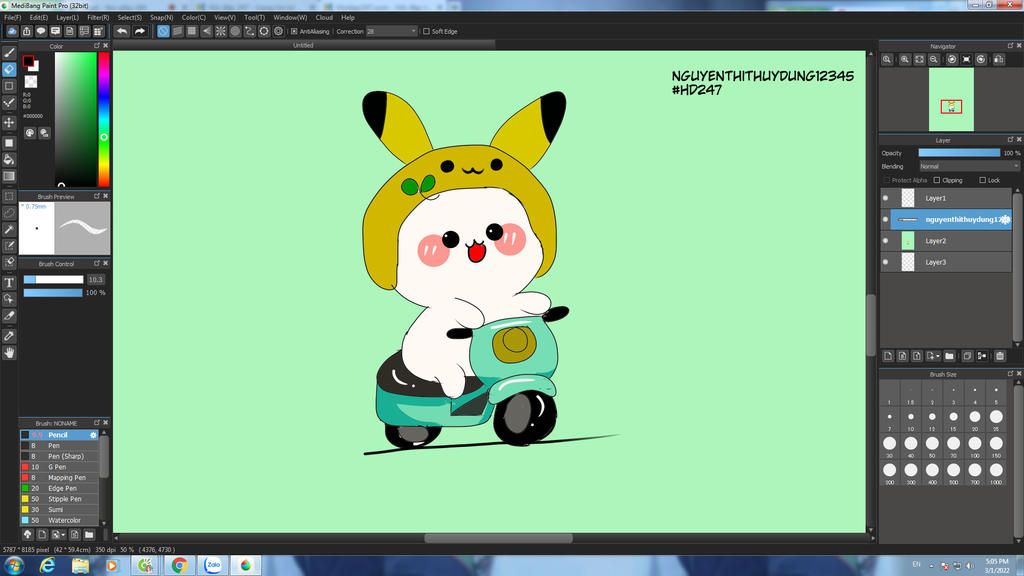Select the G Pen brush
Screen dimensions: 1024x576
(x=58, y=467)
